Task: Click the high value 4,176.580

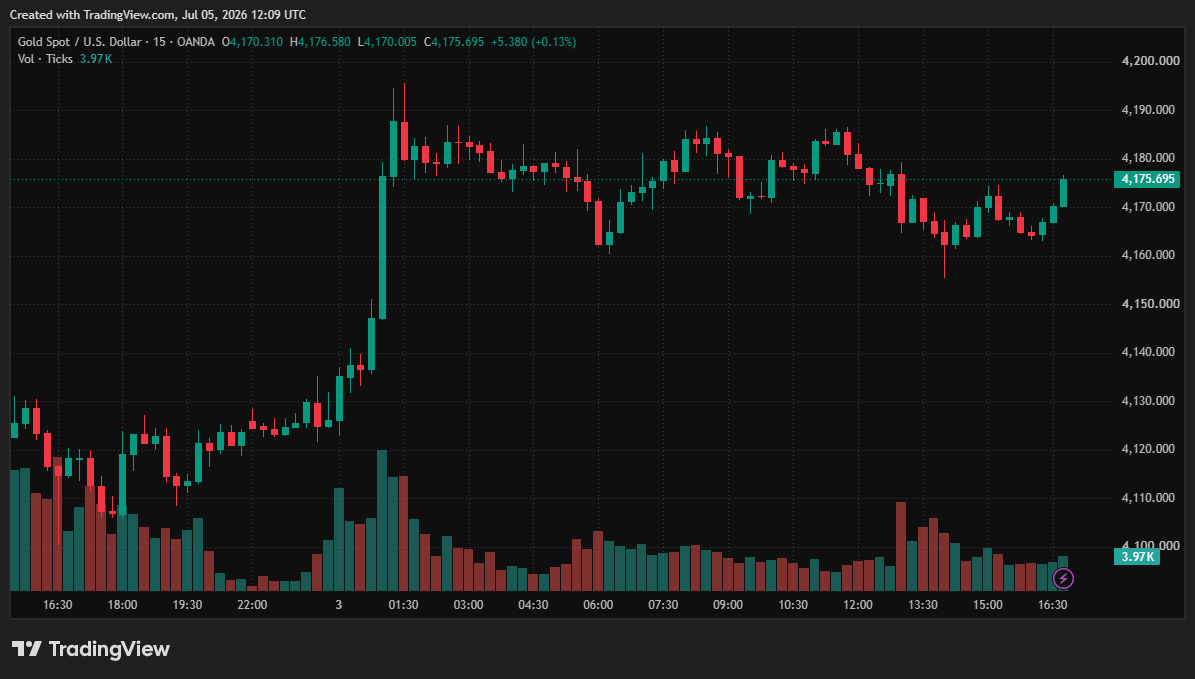Action: coord(324,42)
